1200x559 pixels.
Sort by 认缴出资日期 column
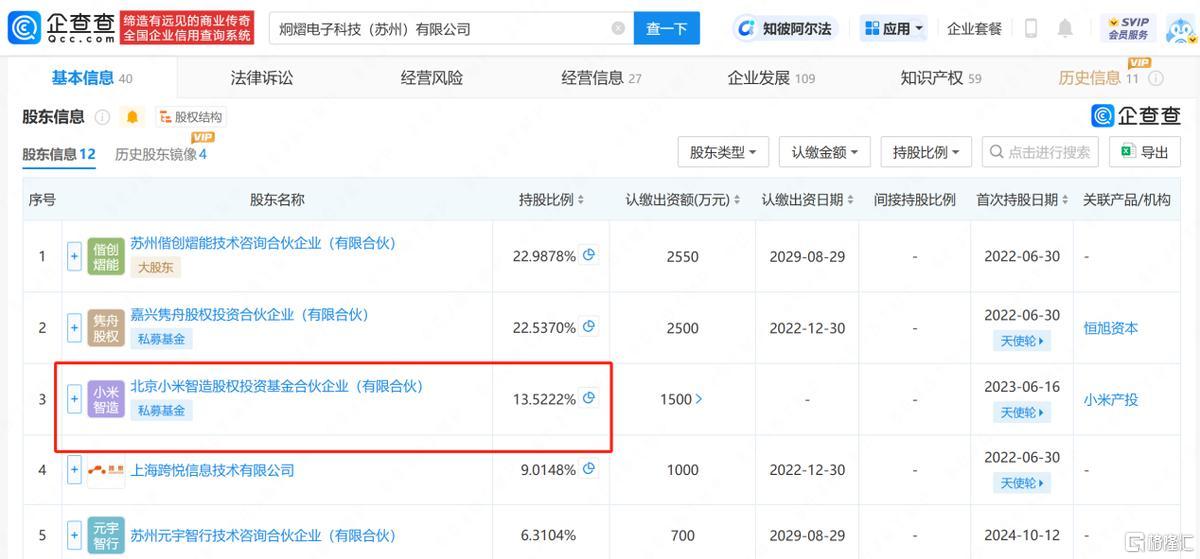[x=807, y=200]
